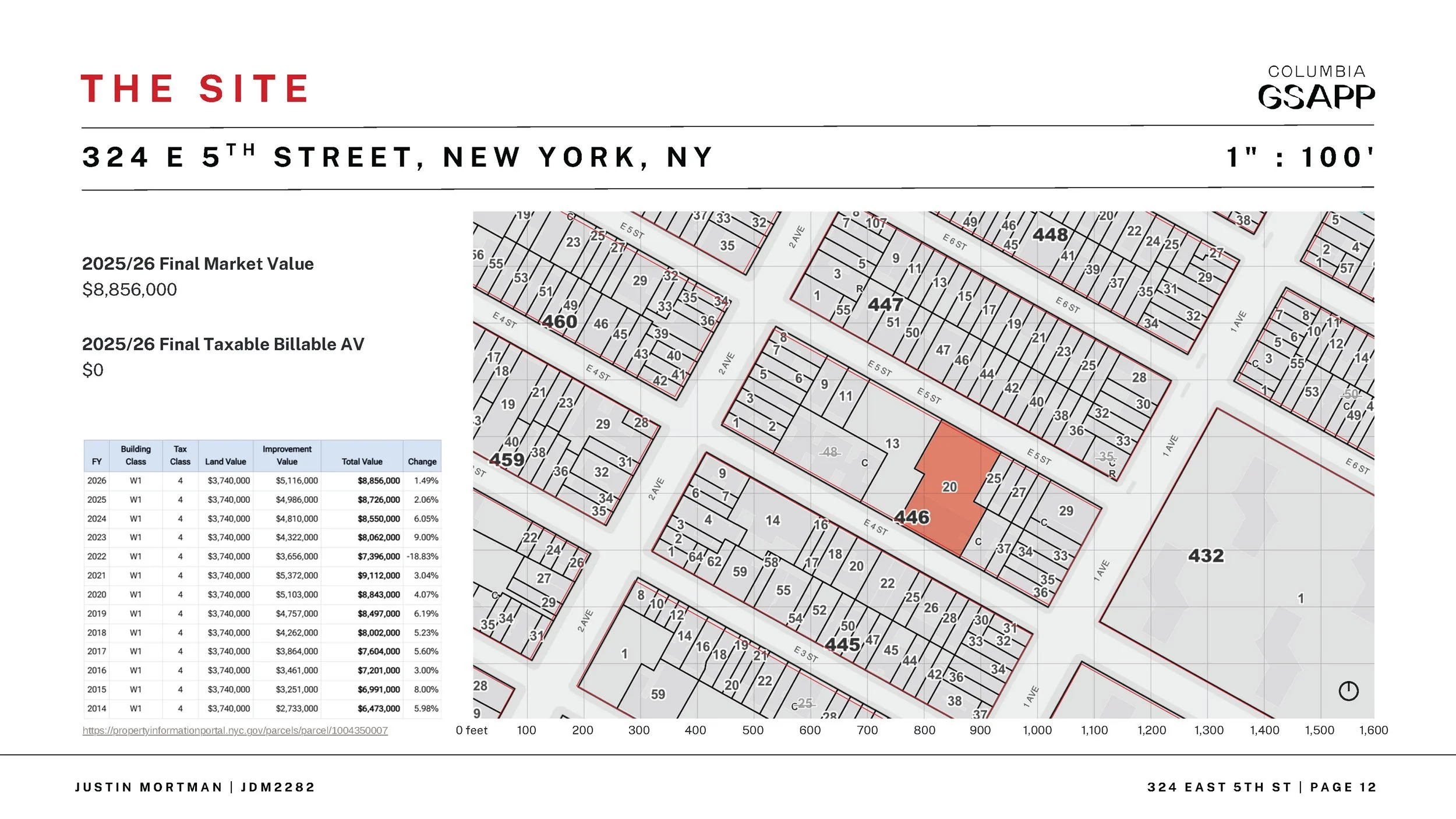Click the block 446 number label
Viewport: 1456px width, 819px height.
911,517
